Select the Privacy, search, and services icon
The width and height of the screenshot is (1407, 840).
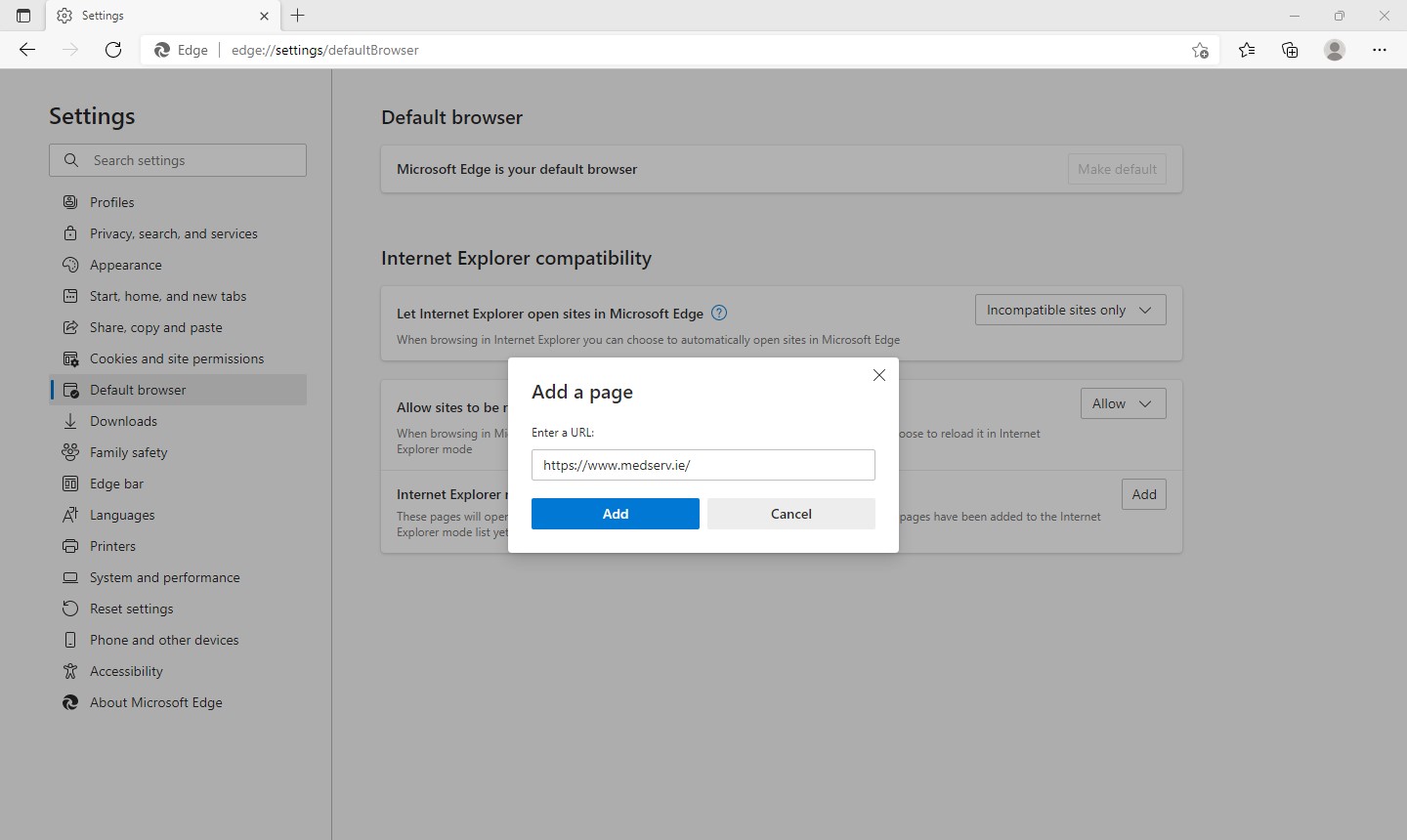point(69,233)
